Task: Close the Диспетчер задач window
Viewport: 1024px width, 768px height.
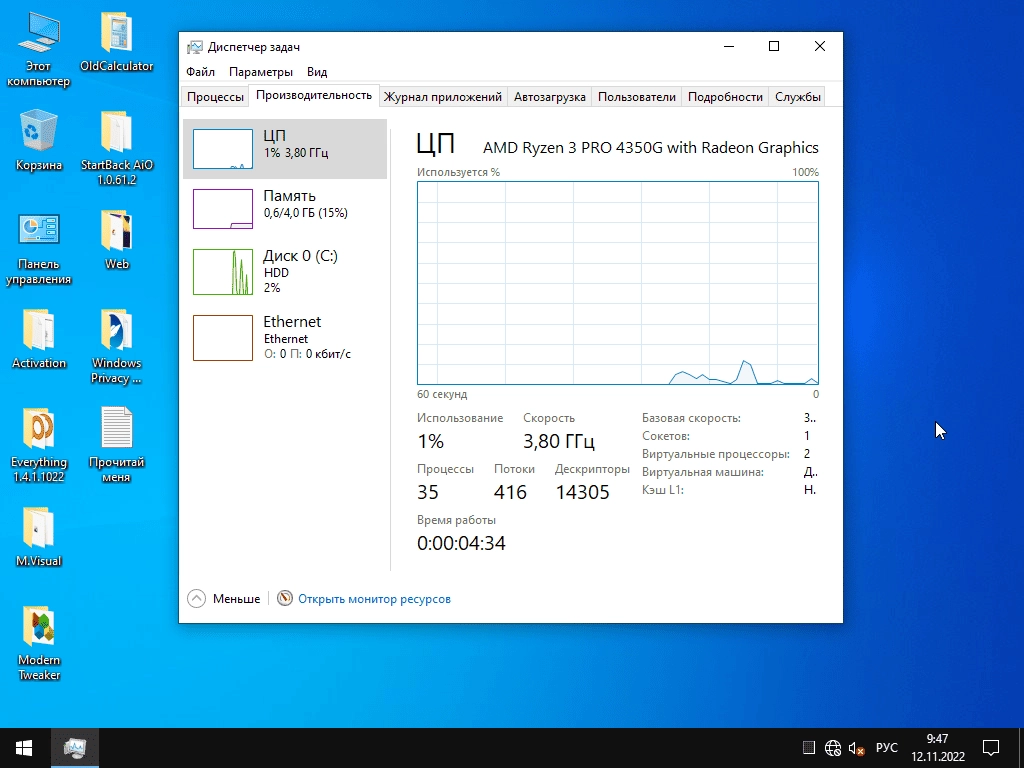Action: (820, 46)
